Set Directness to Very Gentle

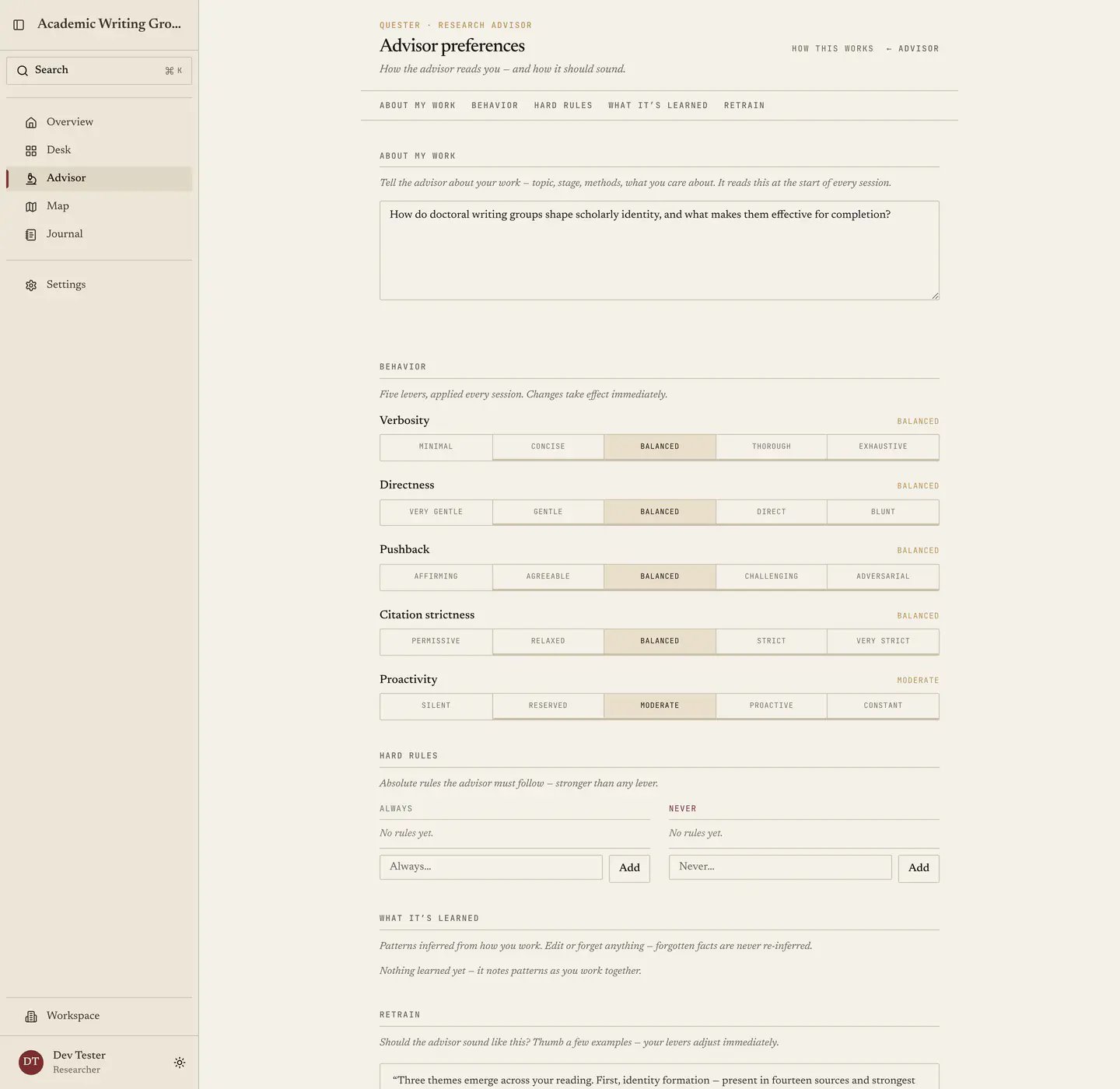pos(436,513)
